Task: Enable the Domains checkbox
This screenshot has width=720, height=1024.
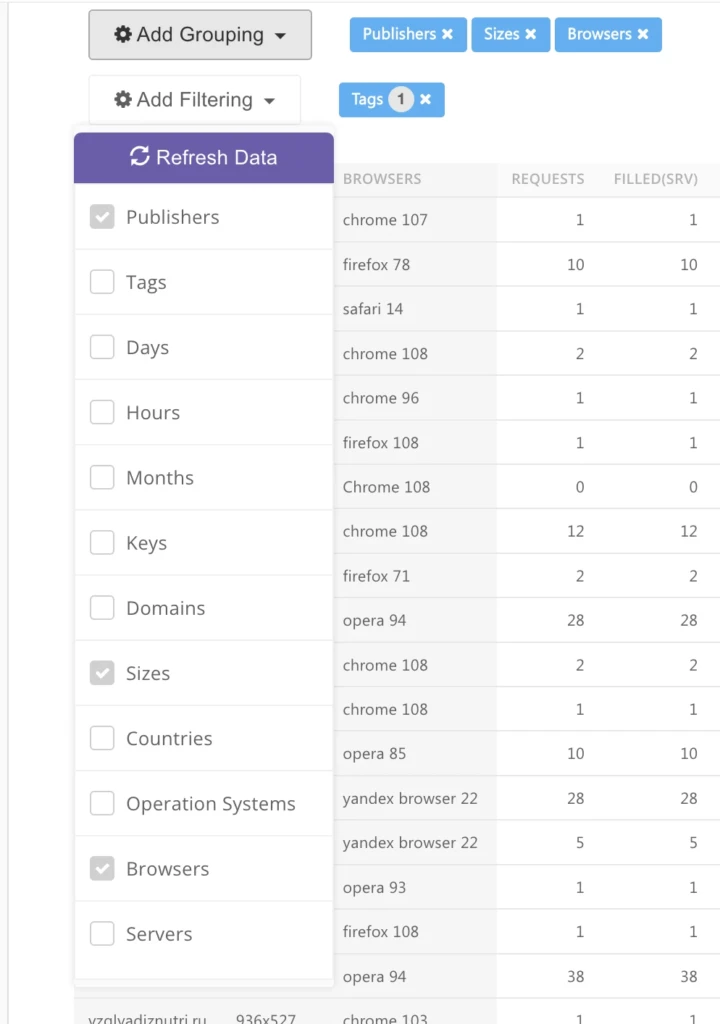Action: [x=102, y=607]
